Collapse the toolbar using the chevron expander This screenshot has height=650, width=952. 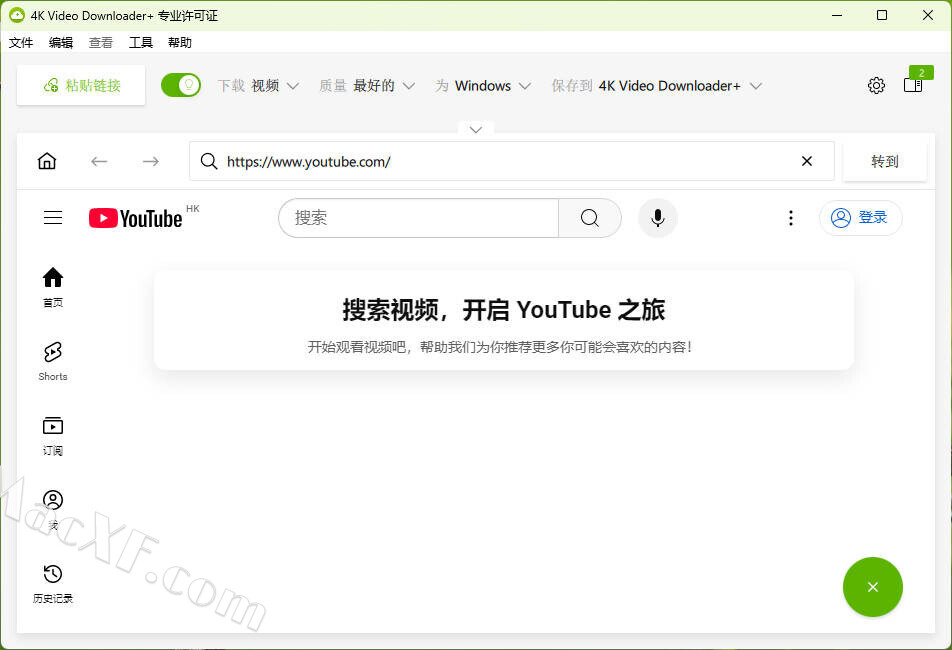476,129
